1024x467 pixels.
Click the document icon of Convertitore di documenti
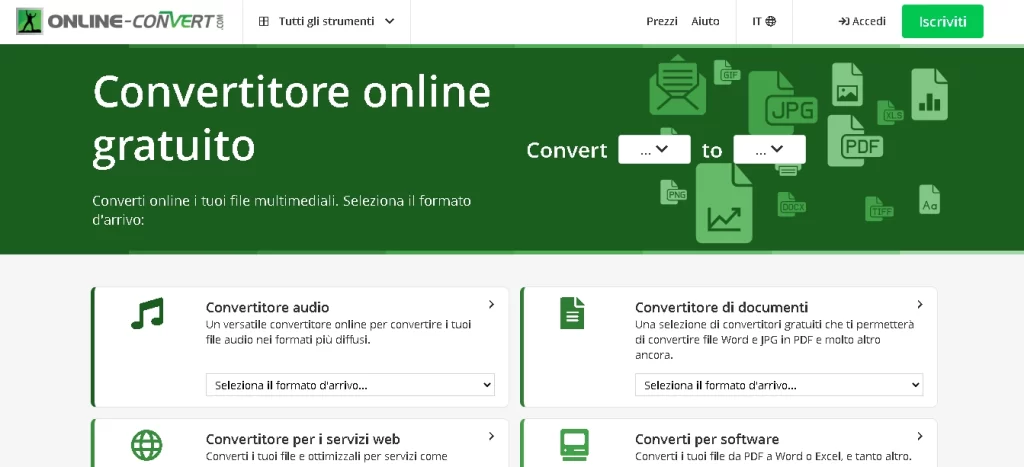coord(572,313)
